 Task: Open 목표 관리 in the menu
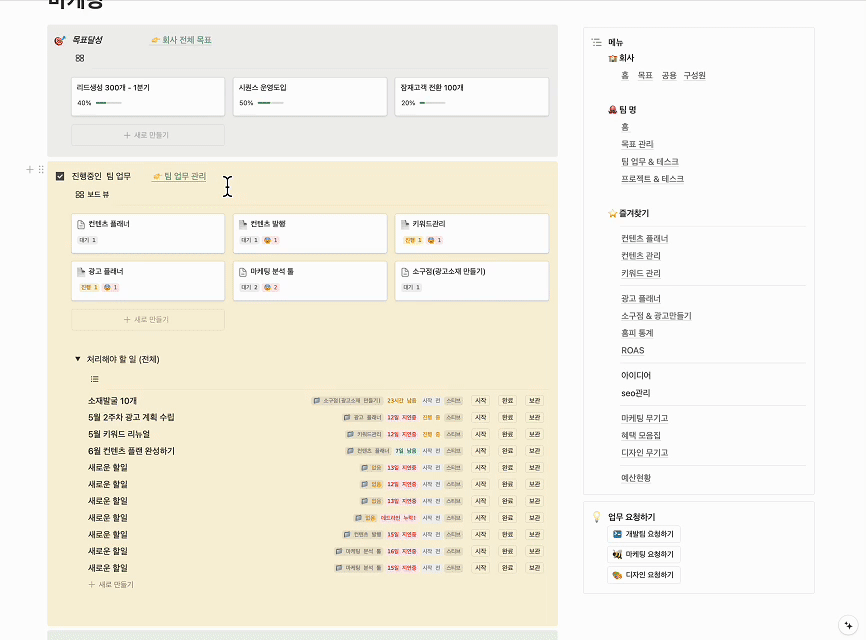pos(637,144)
